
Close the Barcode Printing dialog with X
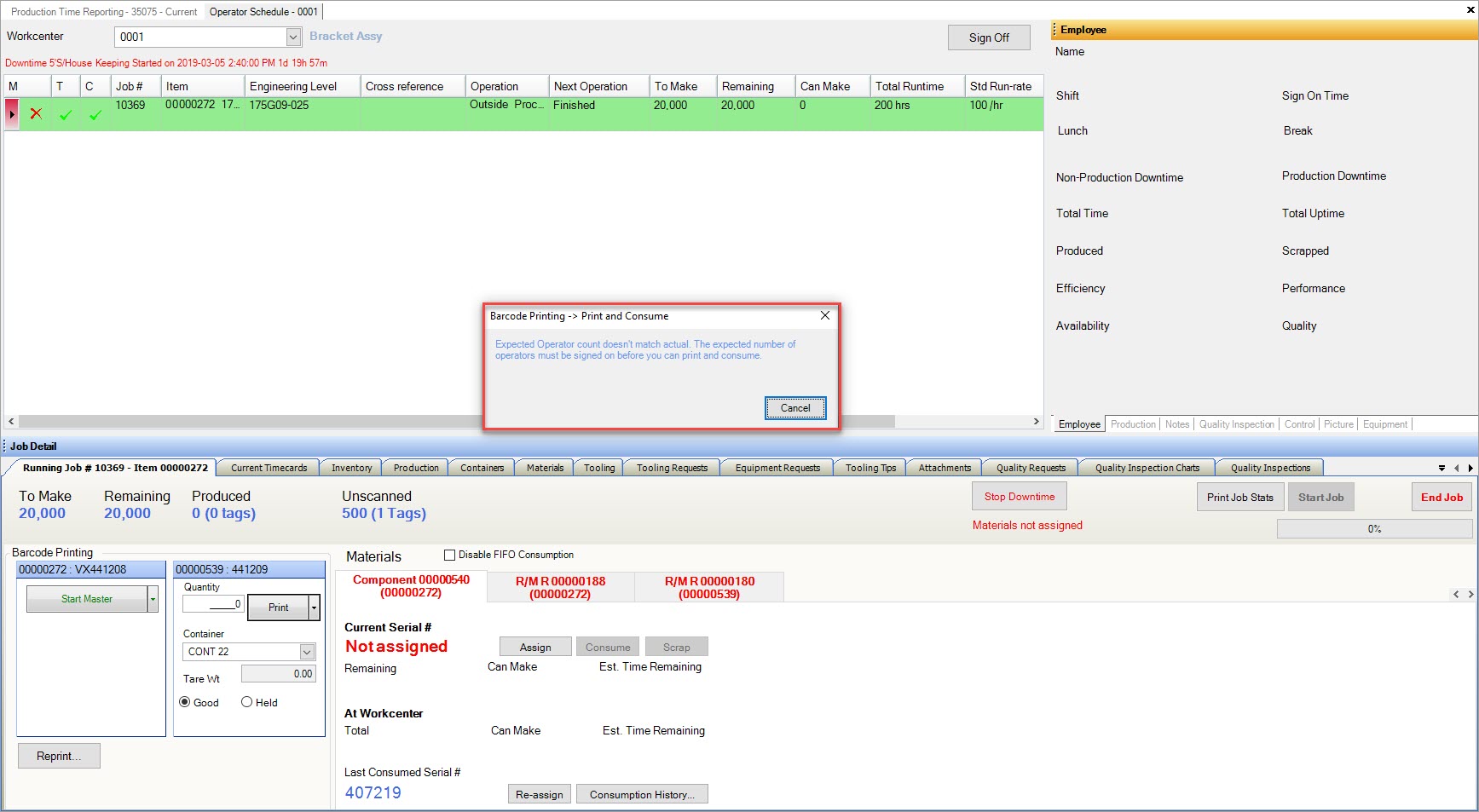click(824, 315)
